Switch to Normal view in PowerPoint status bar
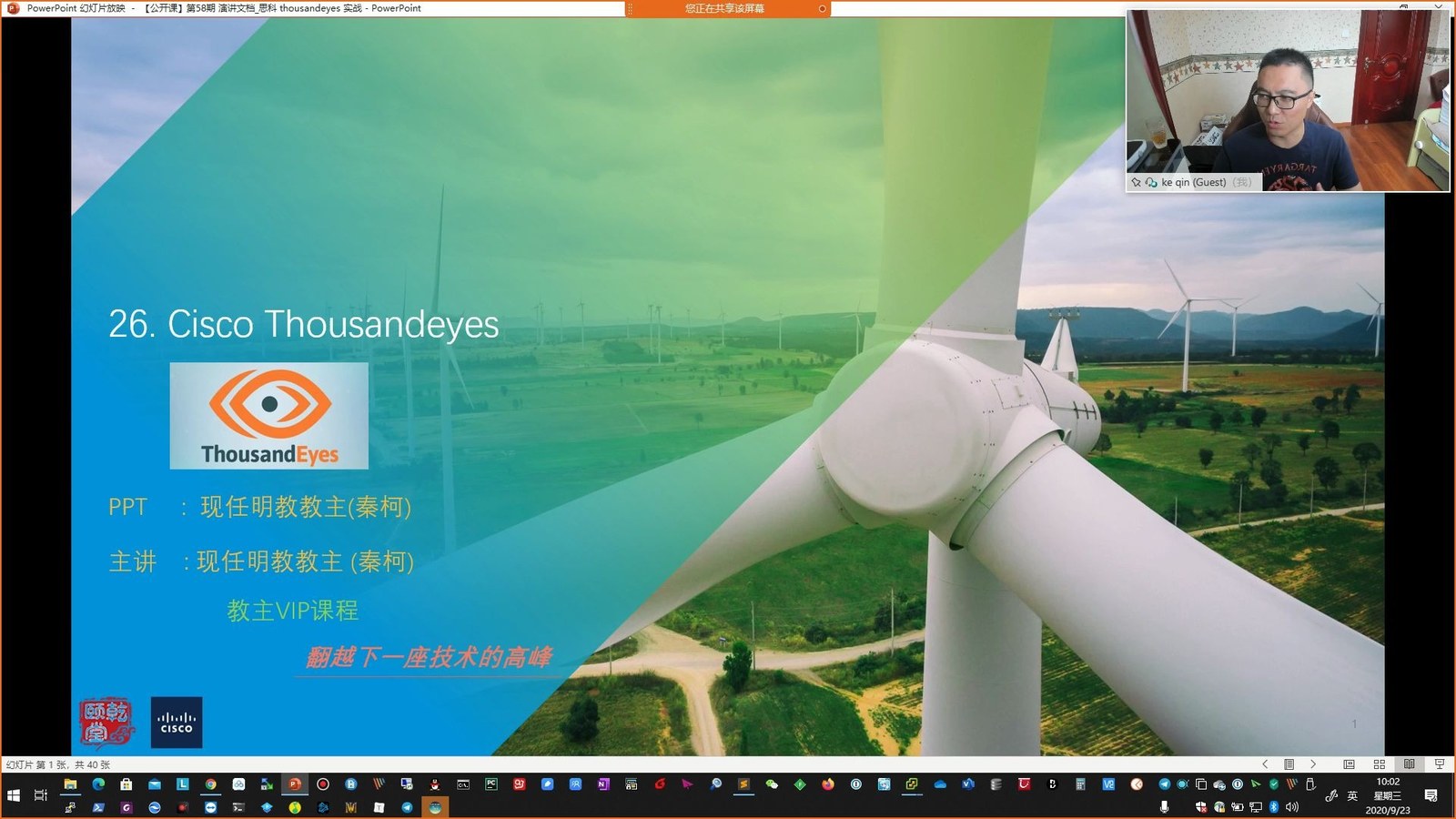 pos(1350,764)
